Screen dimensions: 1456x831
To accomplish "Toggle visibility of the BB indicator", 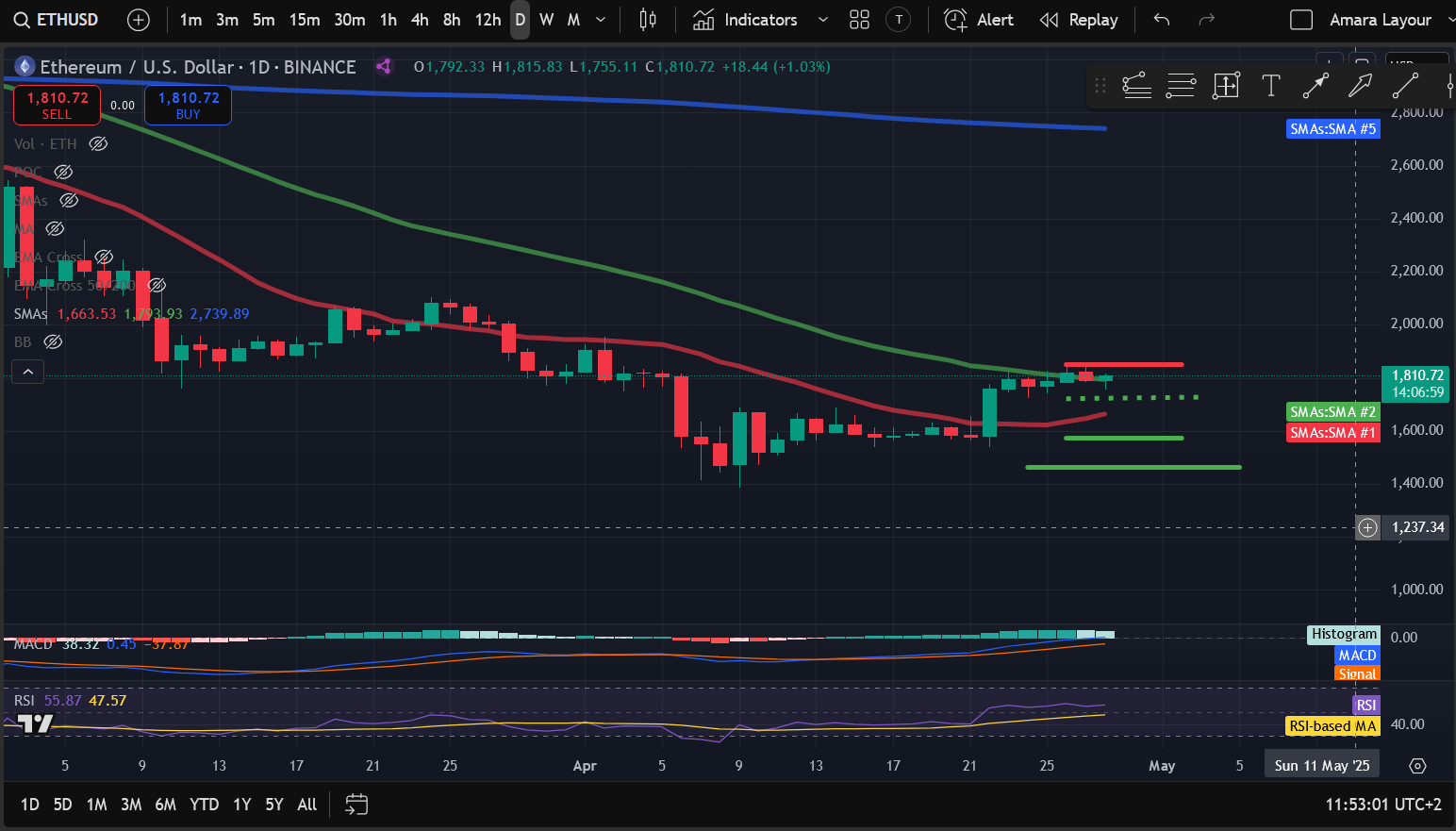I will (x=54, y=342).
